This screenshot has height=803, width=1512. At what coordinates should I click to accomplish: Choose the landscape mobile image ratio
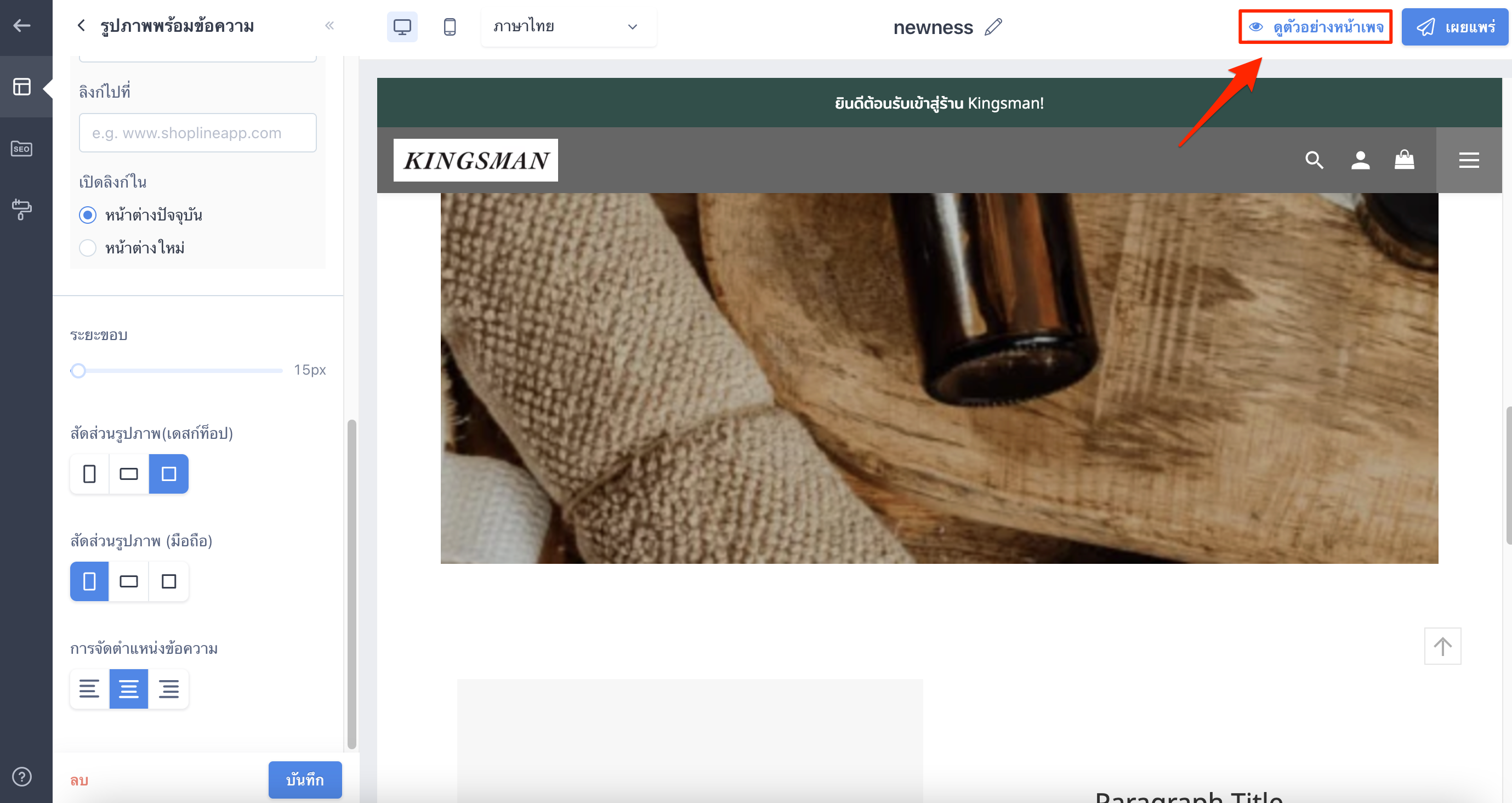pos(128,581)
